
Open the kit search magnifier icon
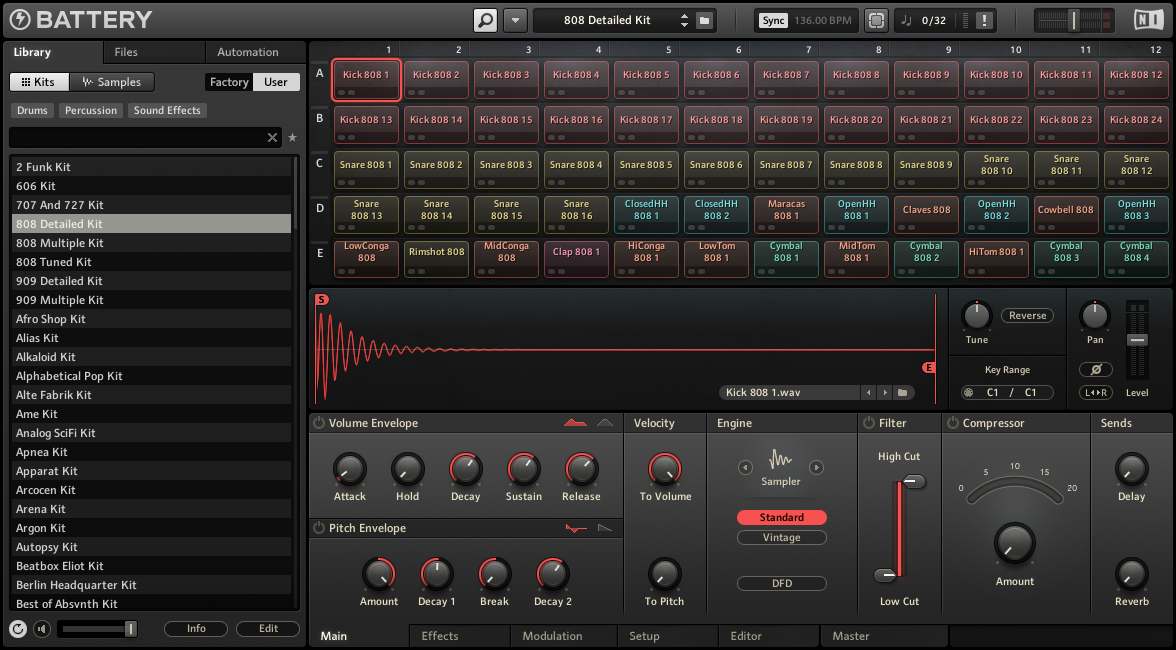485,20
